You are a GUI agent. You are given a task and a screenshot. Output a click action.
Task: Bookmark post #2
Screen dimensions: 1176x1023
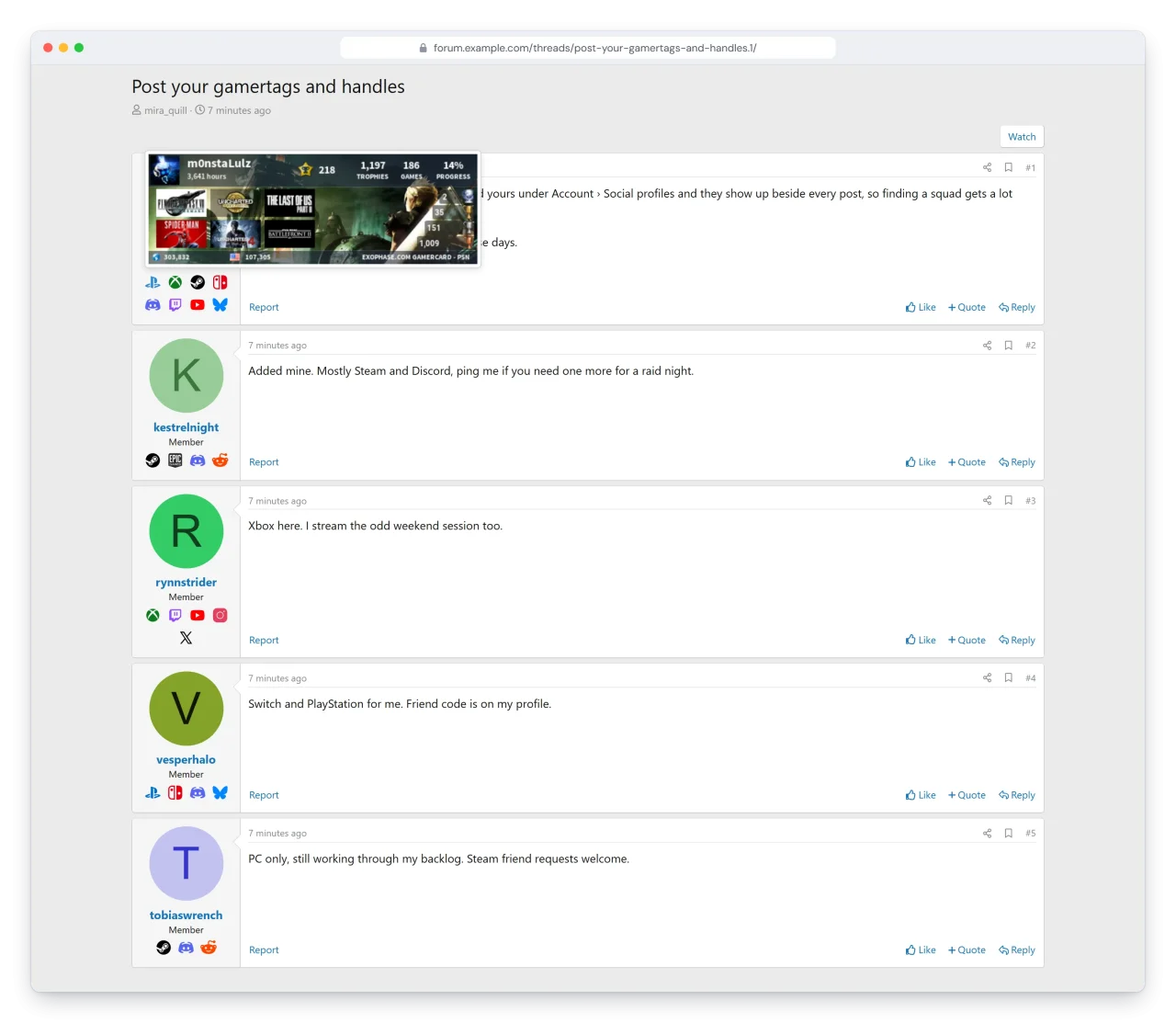click(x=1008, y=346)
